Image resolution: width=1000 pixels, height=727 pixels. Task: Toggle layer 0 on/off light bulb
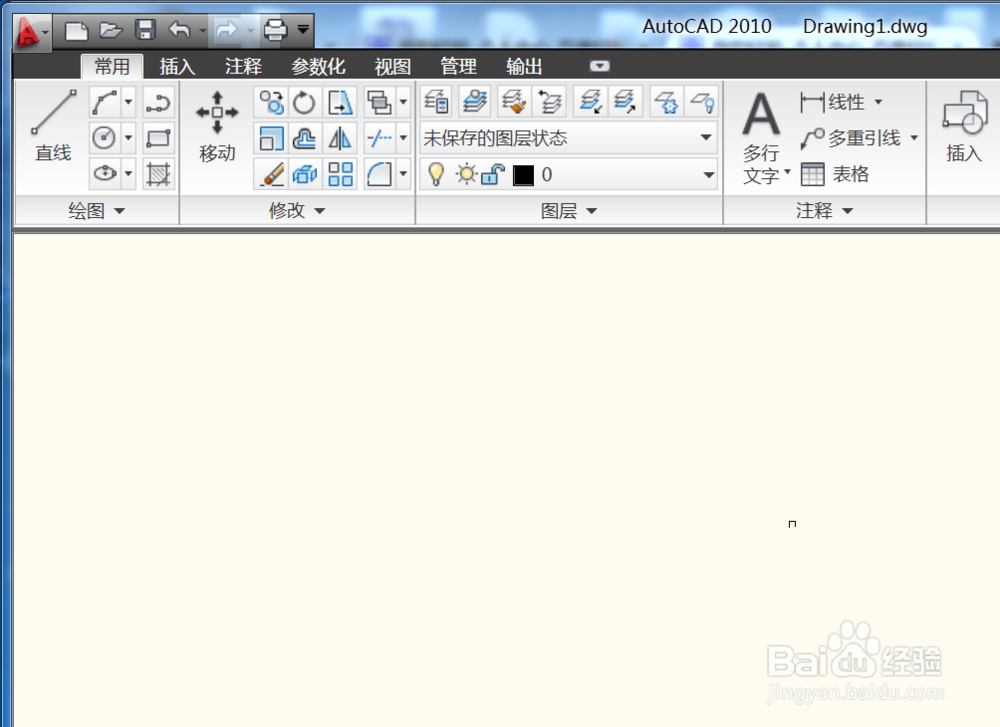[436, 174]
